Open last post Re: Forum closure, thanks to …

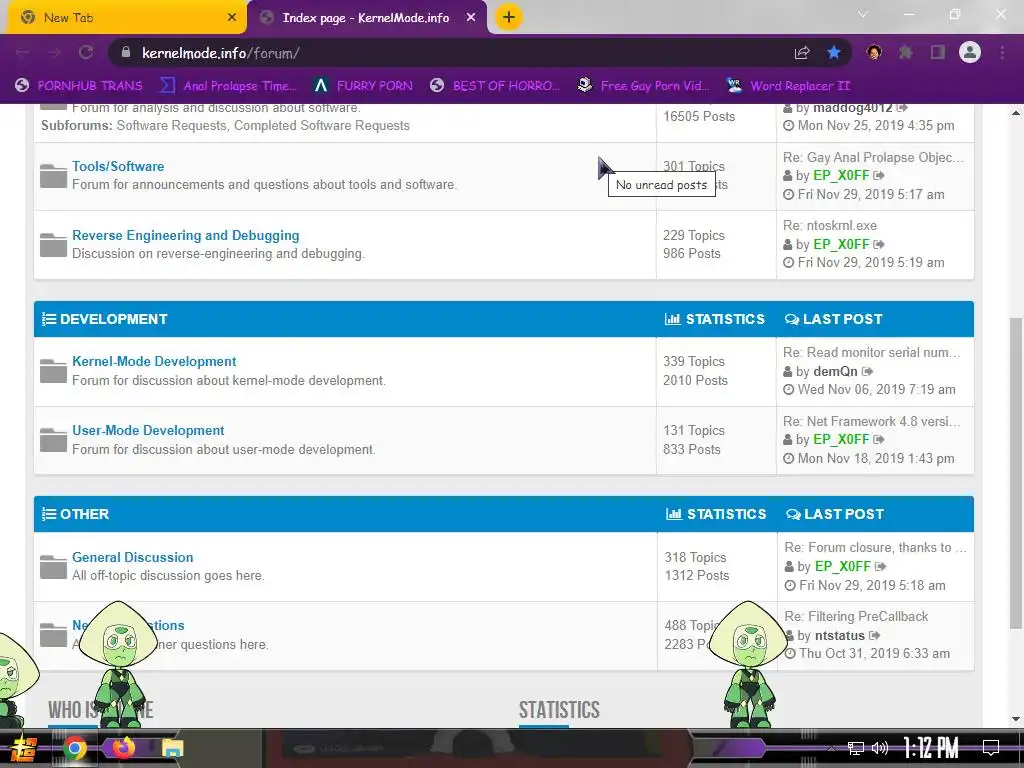coord(876,547)
